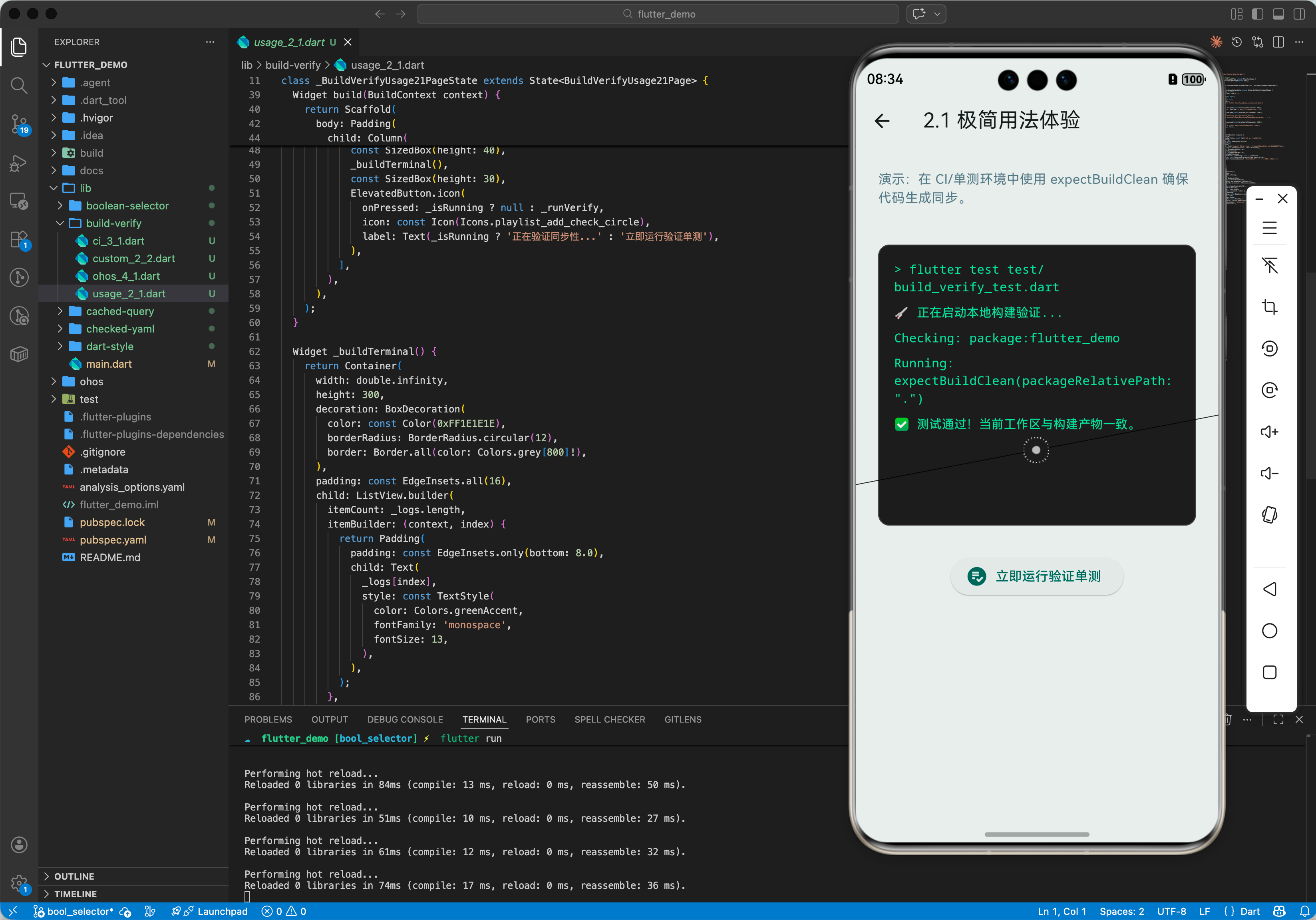Screen dimensions: 1316x920
Task: Toggle secondary side bar layout button
Action: [x=1299, y=14]
